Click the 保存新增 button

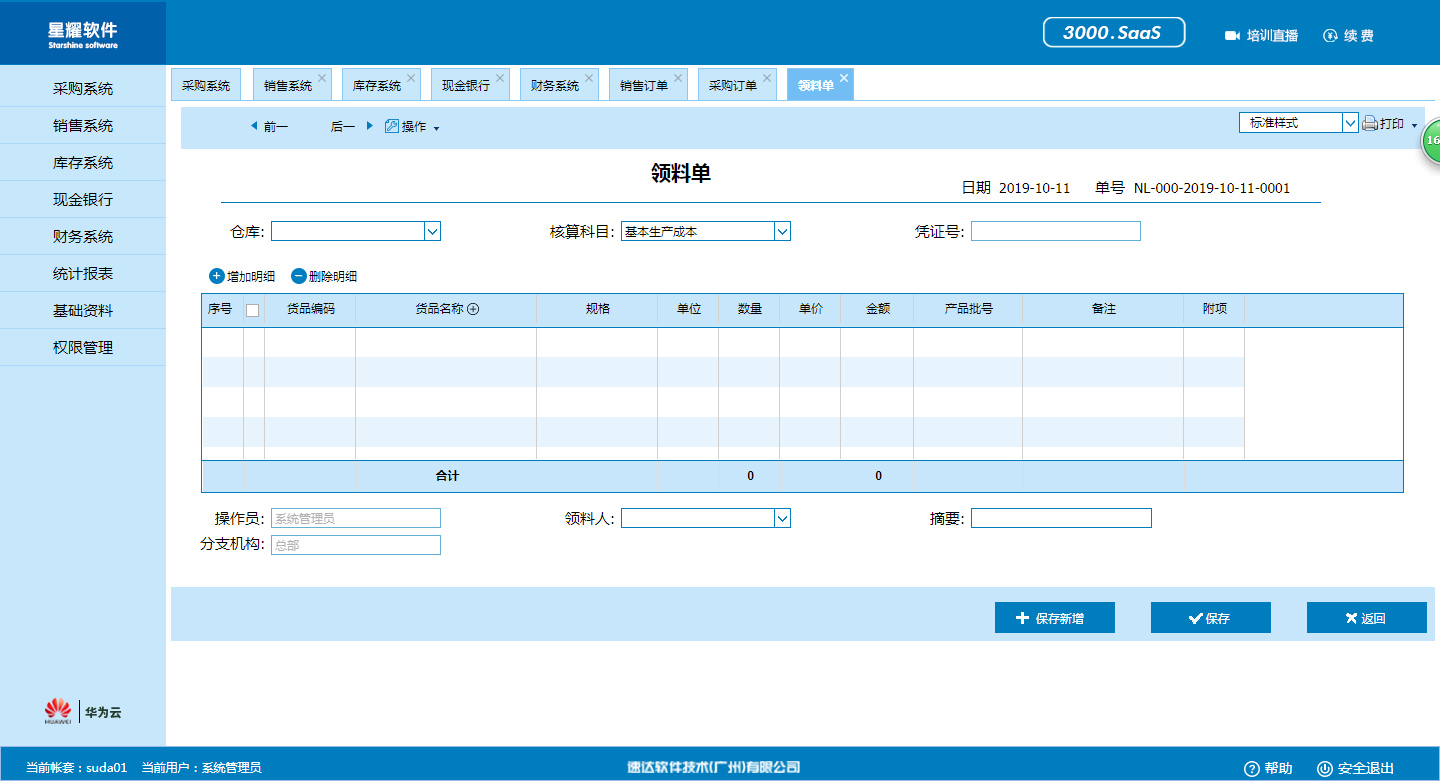[1055, 618]
